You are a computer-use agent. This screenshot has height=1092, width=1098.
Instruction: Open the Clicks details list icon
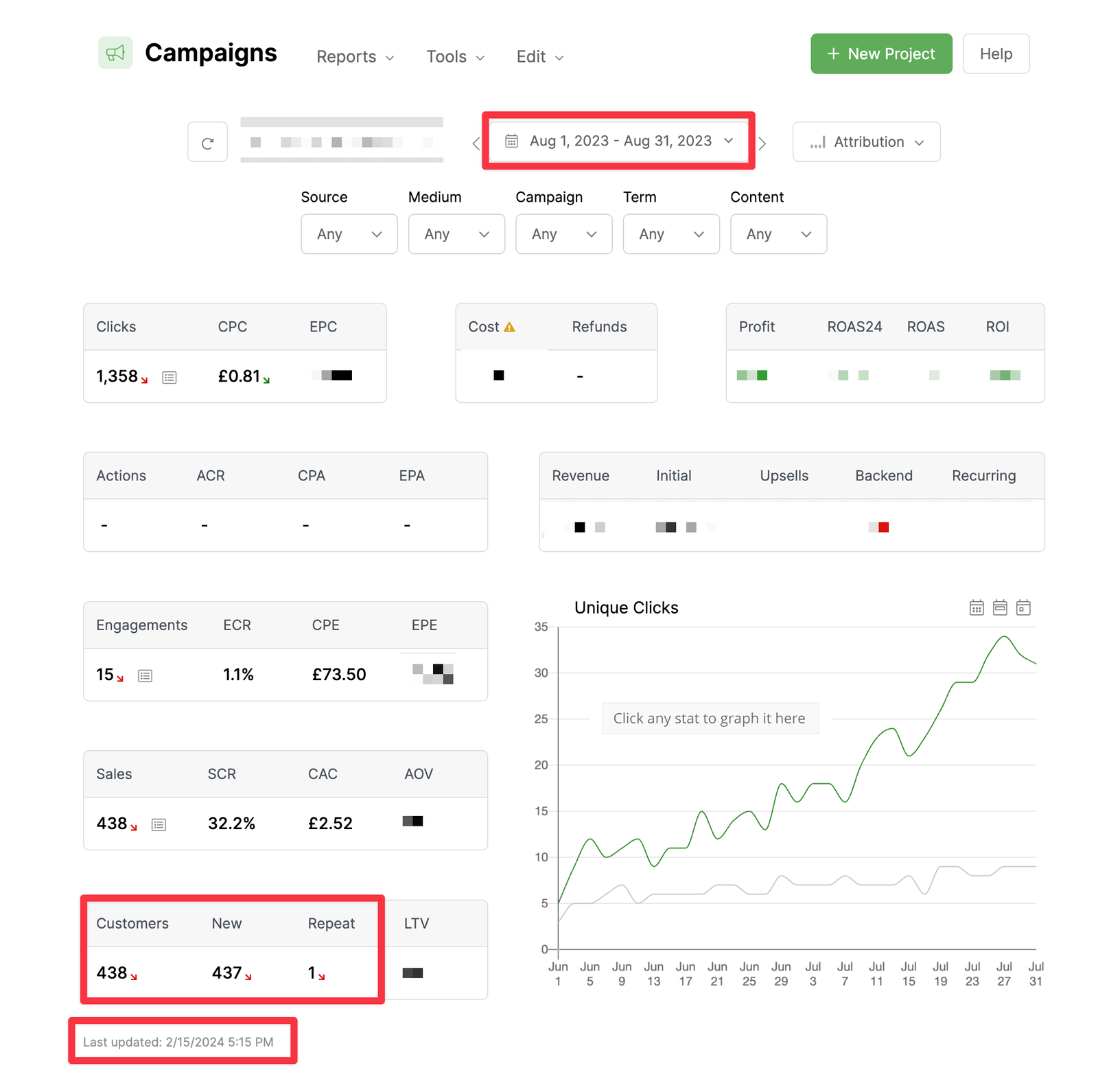coord(170,377)
